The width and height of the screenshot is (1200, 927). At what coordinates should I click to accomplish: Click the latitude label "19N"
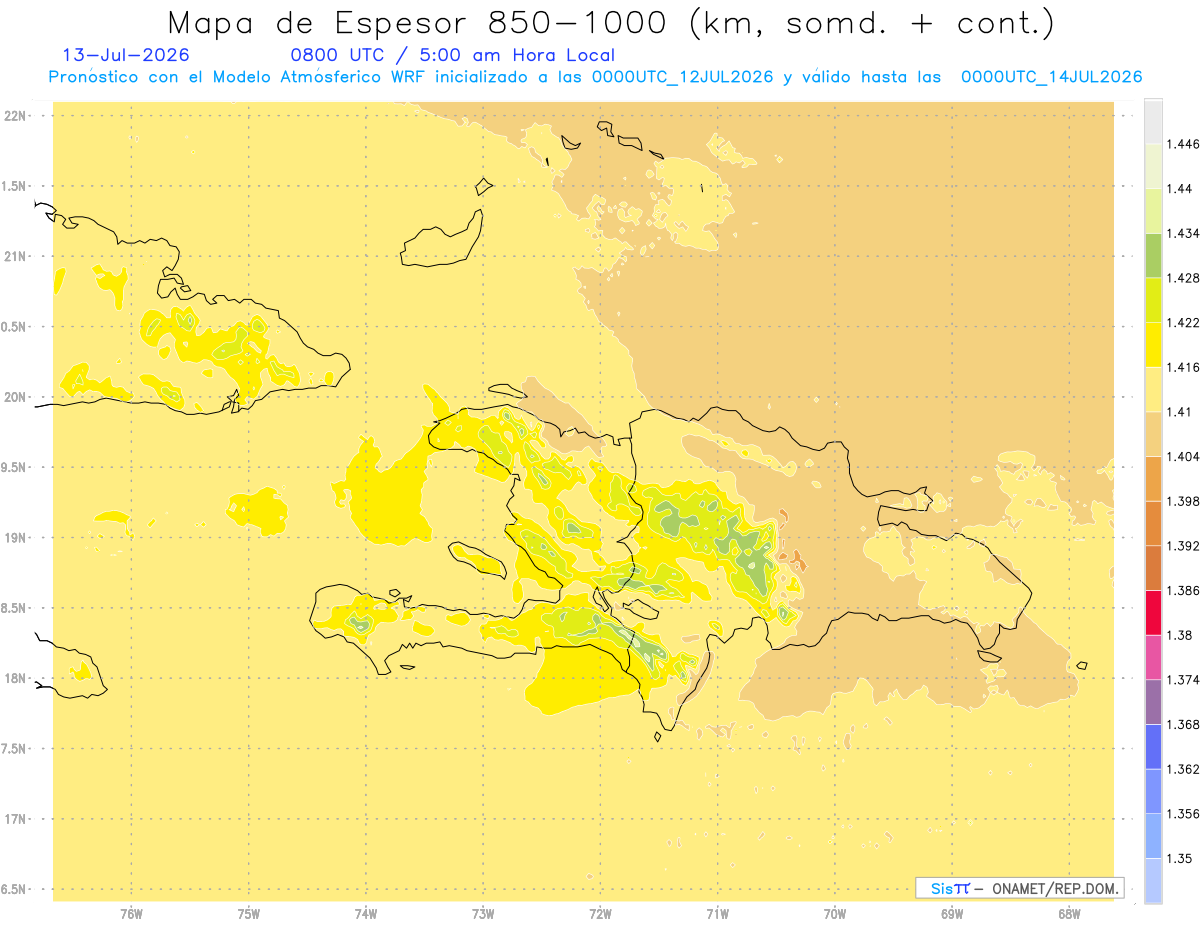point(15,538)
